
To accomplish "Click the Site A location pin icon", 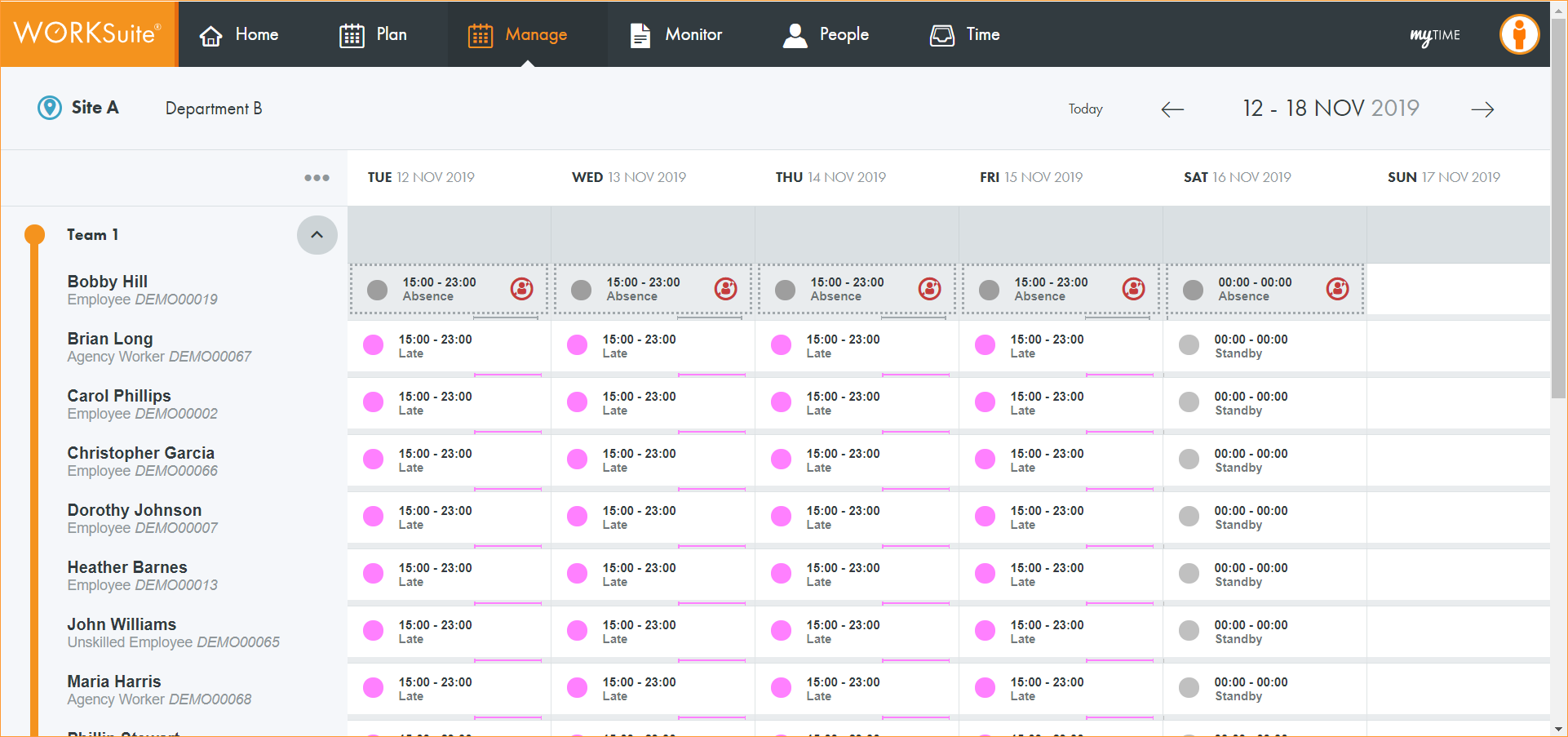I will (x=50, y=108).
